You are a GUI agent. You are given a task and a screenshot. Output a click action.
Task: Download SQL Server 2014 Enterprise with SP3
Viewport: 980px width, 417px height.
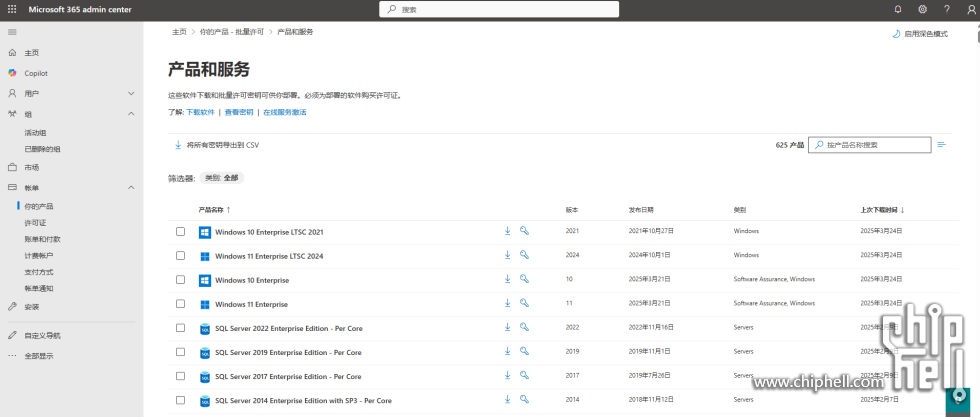(508, 399)
